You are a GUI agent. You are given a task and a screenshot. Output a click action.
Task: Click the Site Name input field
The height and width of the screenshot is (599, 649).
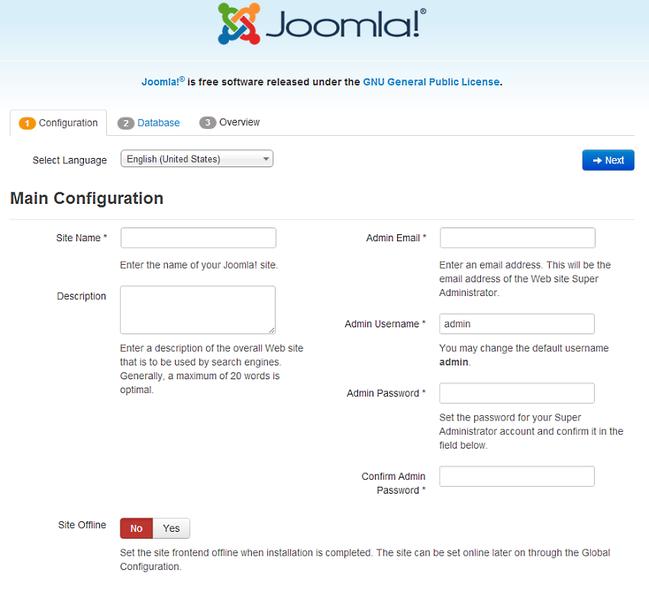pyautogui.click(x=198, y=238)
